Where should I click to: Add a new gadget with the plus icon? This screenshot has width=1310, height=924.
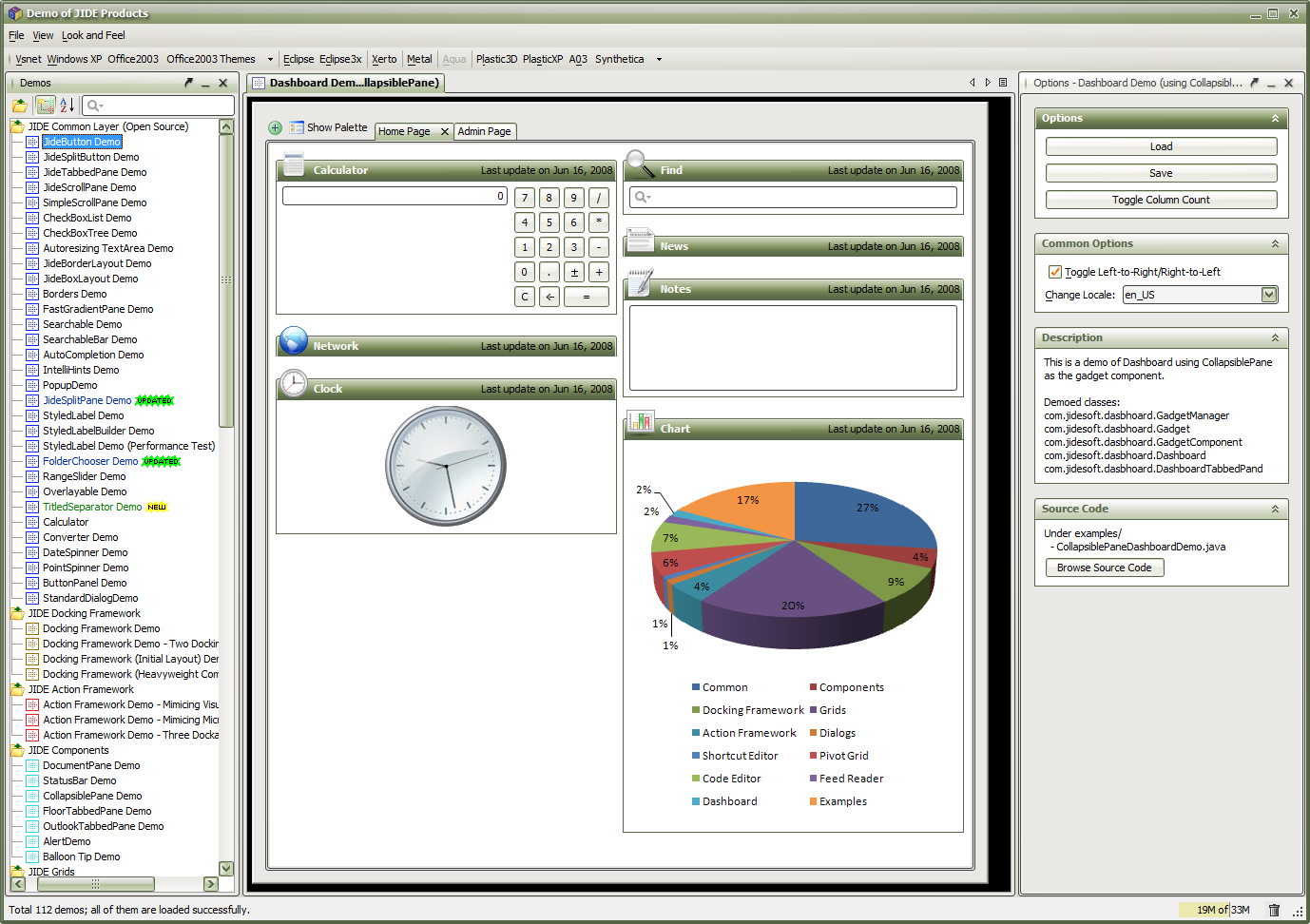[x=275, y=127]
